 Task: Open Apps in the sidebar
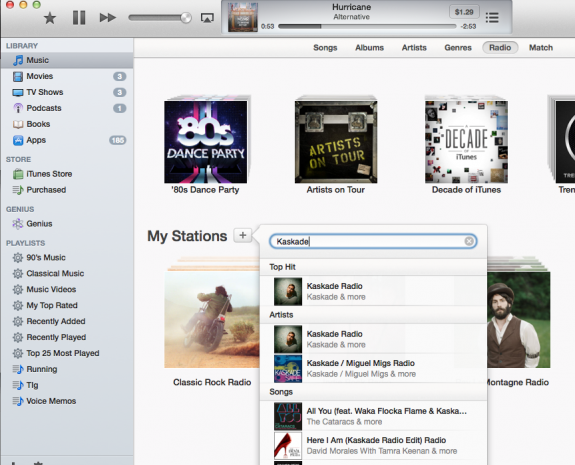pos(67,140)
